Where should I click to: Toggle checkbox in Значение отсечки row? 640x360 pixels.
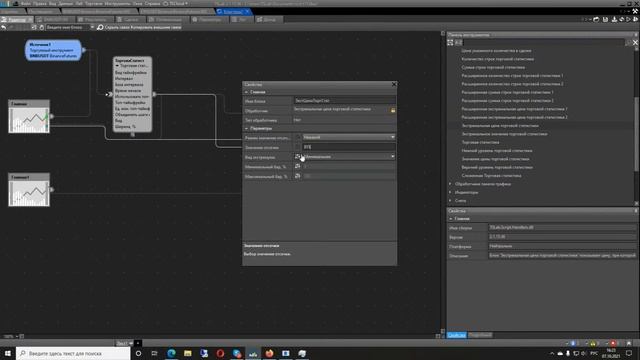(298, 147)
